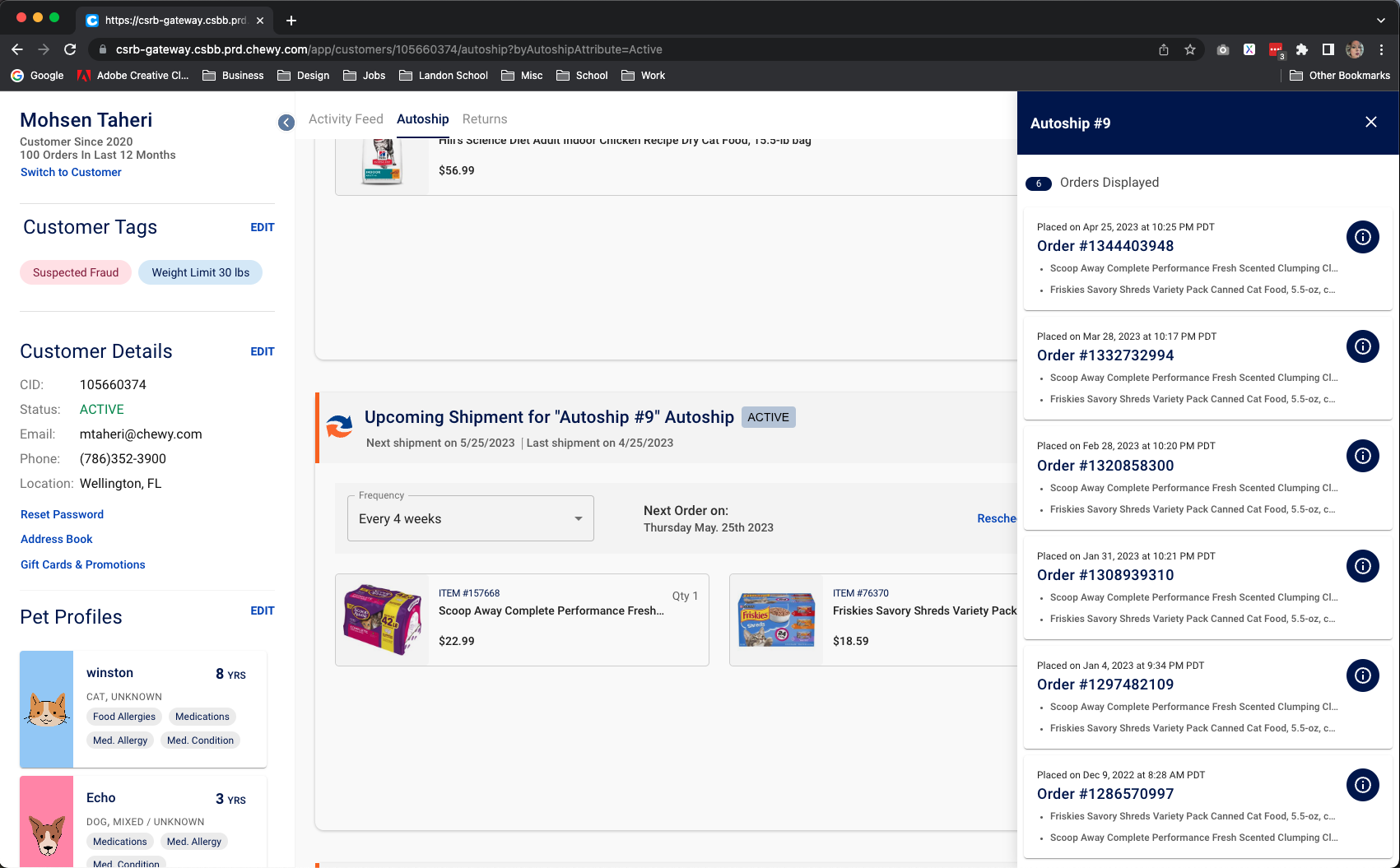Open the Frequency Every 4 weeks dropdown
The height and width of the screenshot is (868, 1400).
click(471, 518)
